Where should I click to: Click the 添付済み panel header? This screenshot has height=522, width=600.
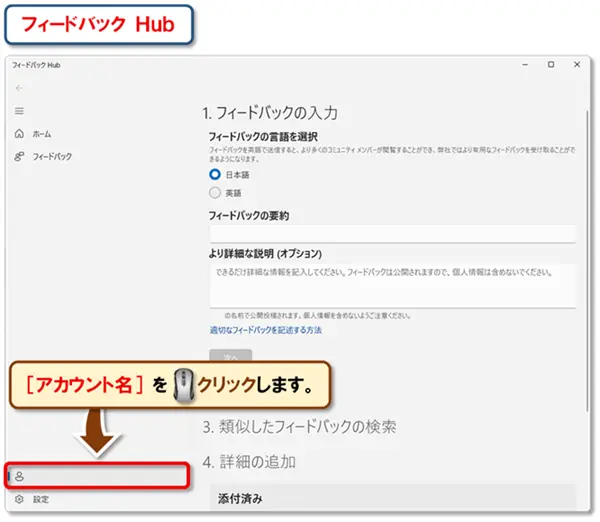(x=240, y=498)
